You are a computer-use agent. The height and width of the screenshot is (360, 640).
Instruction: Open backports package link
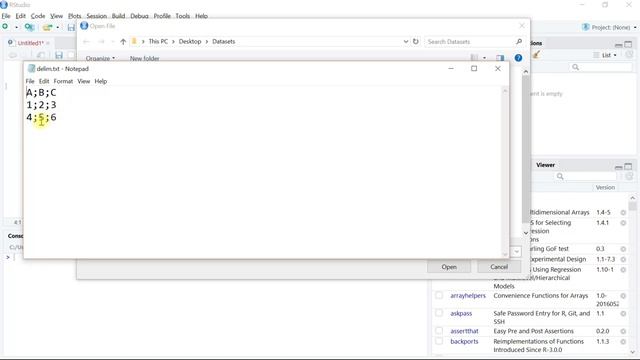tap(464, 341)
